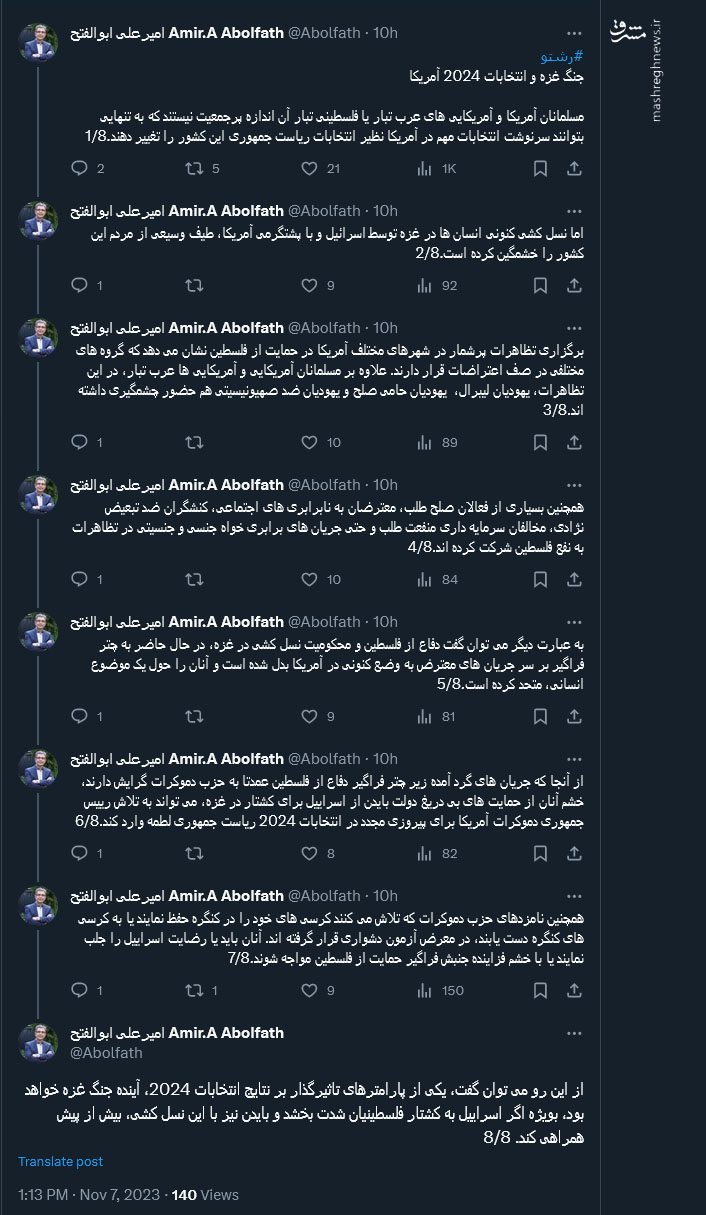Viewport: 706px width, 1215px height.
Task: Share the 5/8 tweet
Action: [574, 716]
